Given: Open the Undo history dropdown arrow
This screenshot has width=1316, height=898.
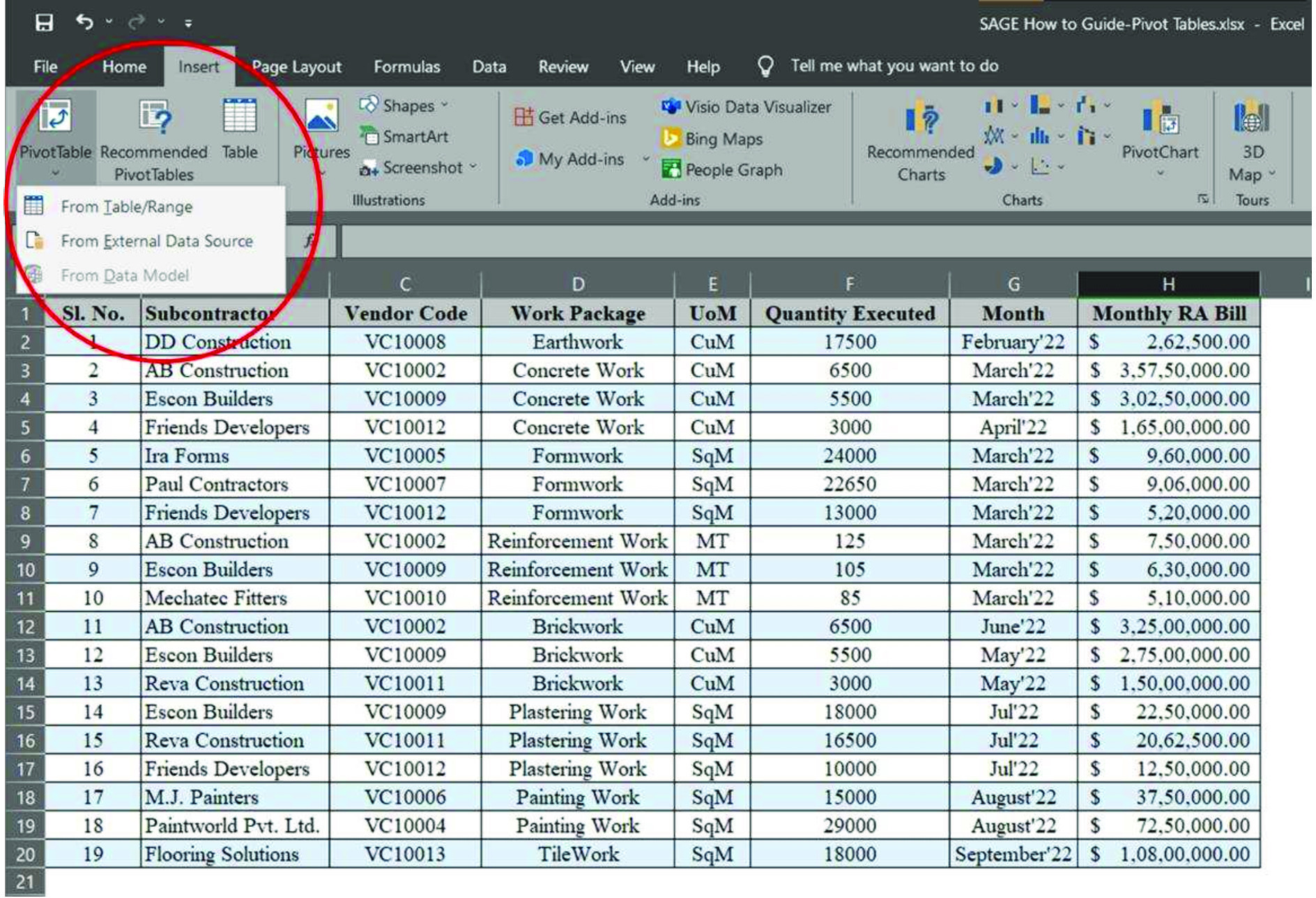Looking at the screenshot, I should (x=109, y=22).
